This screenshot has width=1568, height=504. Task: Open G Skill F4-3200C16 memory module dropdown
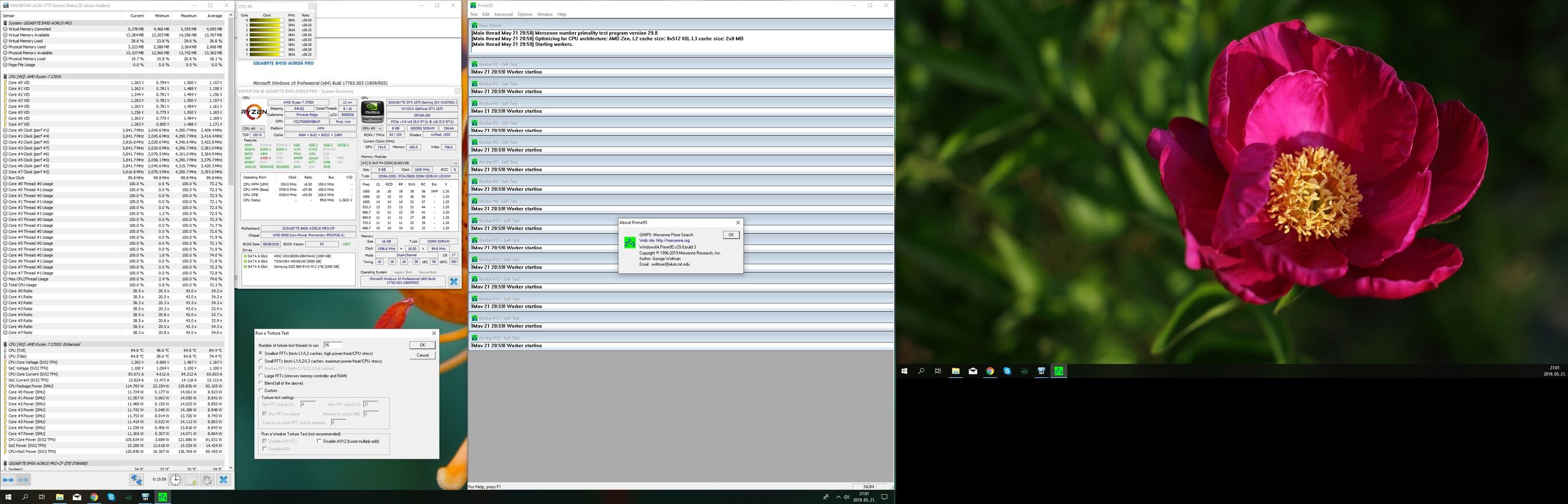coord(409,163)
